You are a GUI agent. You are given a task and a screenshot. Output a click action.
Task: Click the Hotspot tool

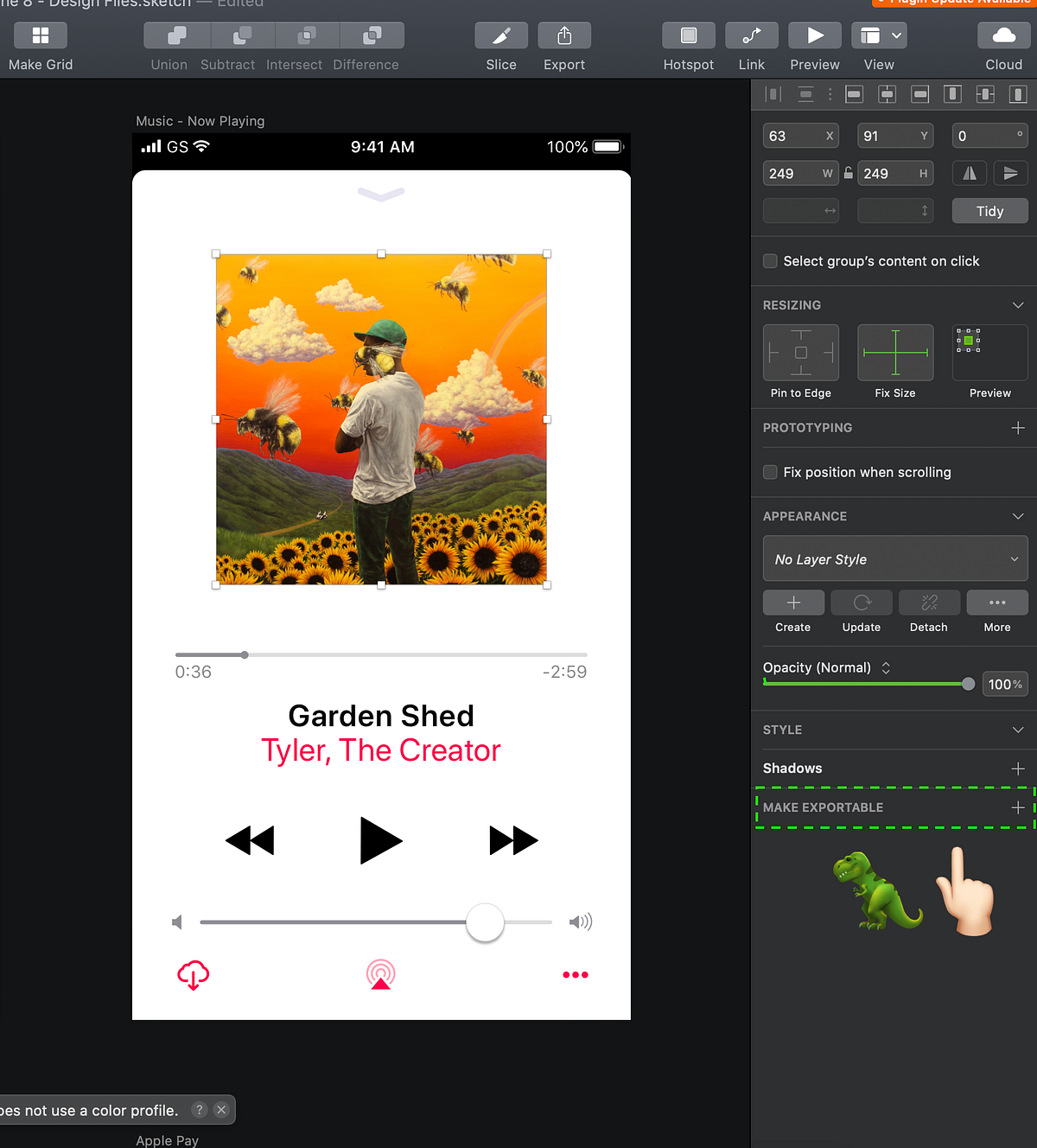(689, 35)
